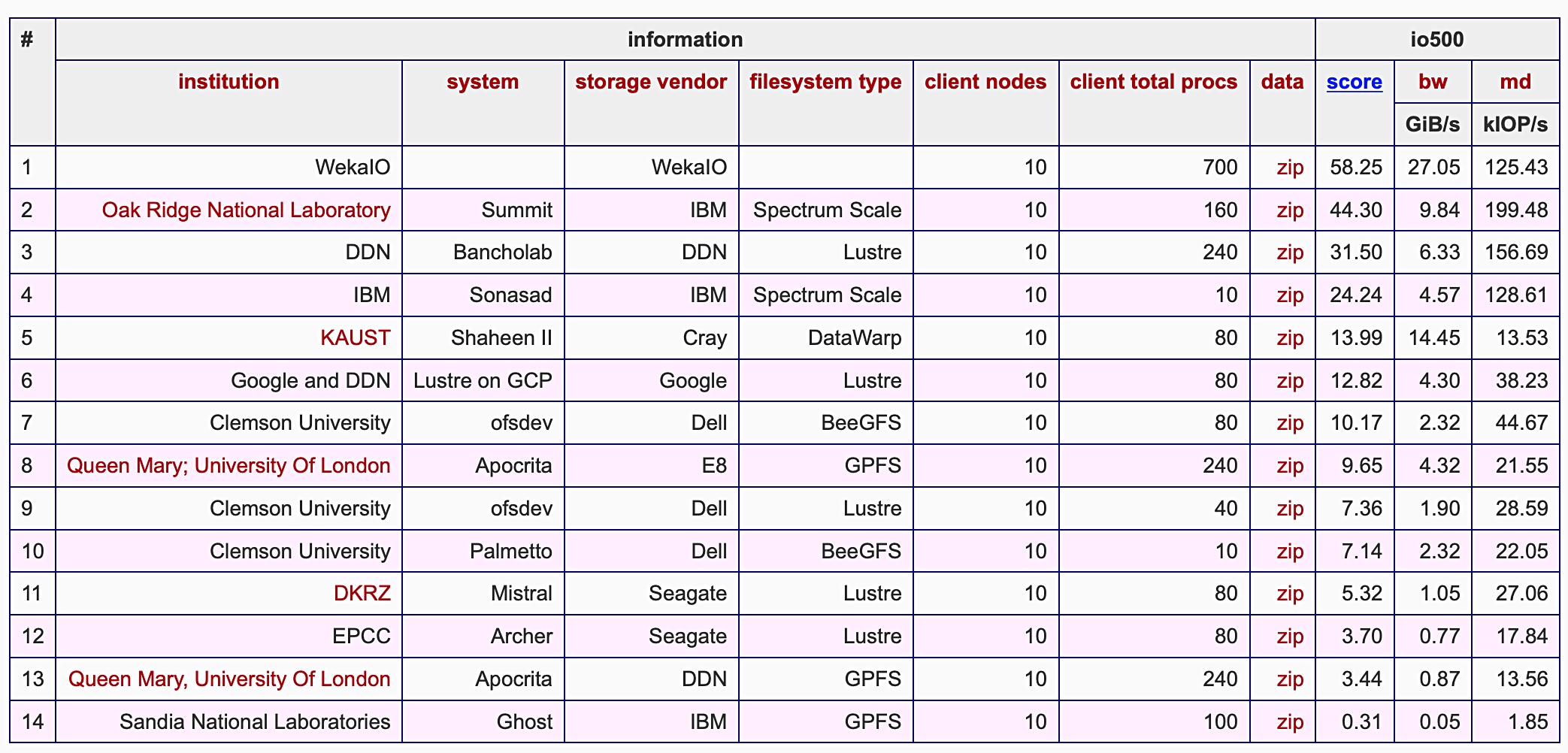The image size is (1568, 753).
Task: Download zip for row 13 Apocrita
Action: (1290, 679)
